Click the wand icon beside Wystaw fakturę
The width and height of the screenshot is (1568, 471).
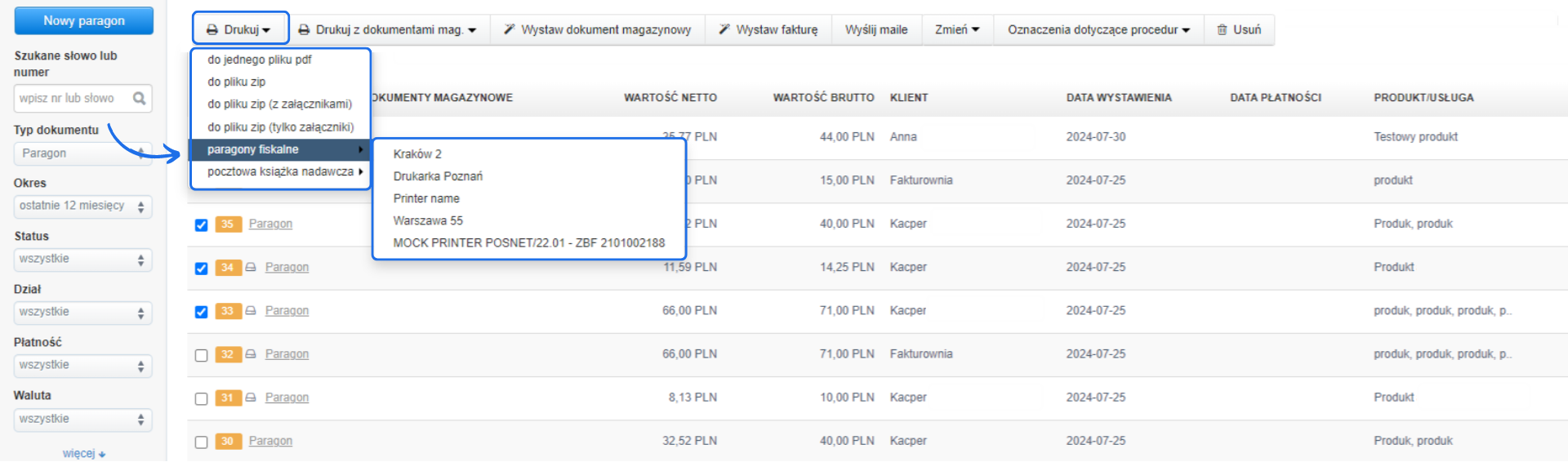pyautogui.click(x=724, y=30)
